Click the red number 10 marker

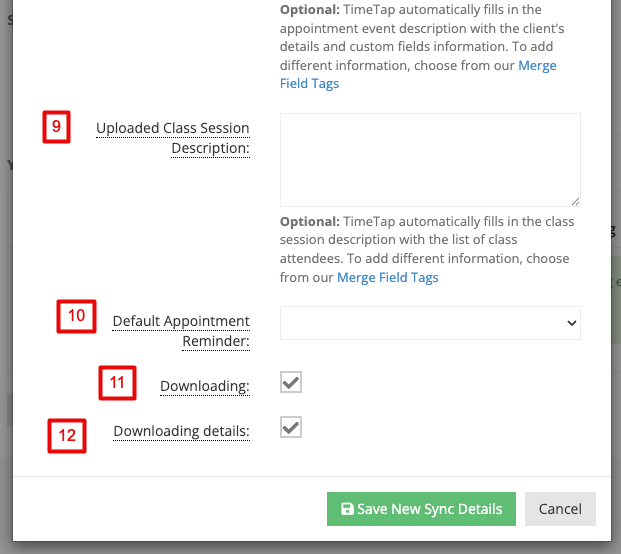(x=76, y=316)
